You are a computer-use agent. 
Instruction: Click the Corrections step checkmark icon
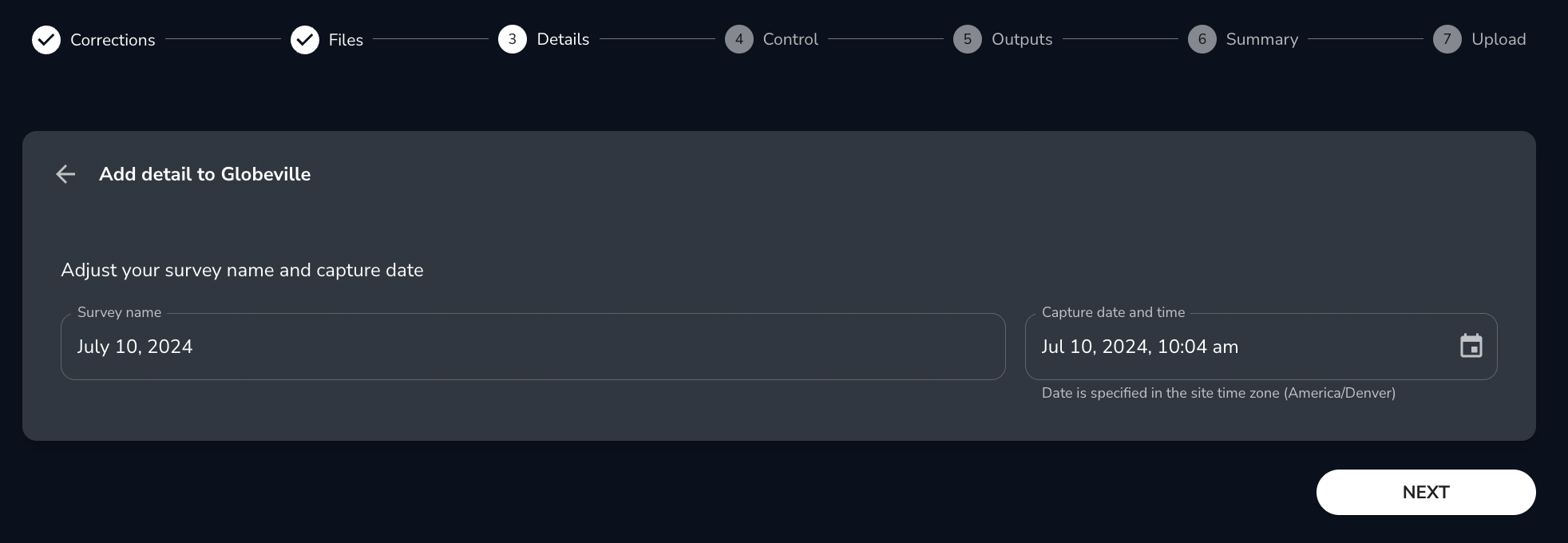coord(46,40)
